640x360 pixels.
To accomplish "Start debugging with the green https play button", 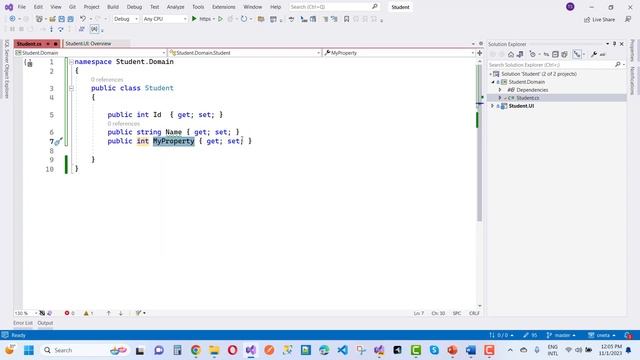I will pos(194,19).
